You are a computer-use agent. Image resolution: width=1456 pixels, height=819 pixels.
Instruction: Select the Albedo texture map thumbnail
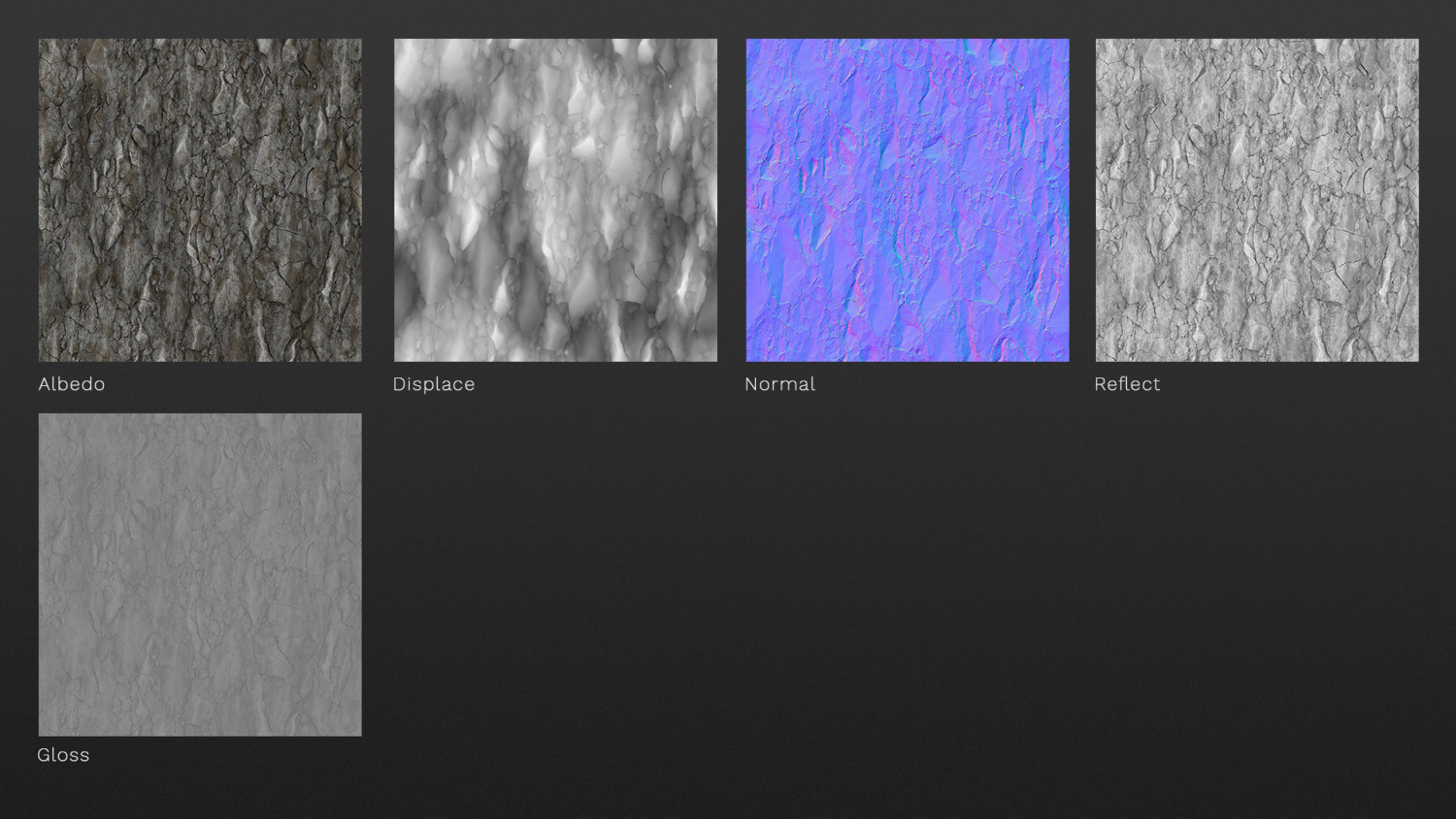200,200
